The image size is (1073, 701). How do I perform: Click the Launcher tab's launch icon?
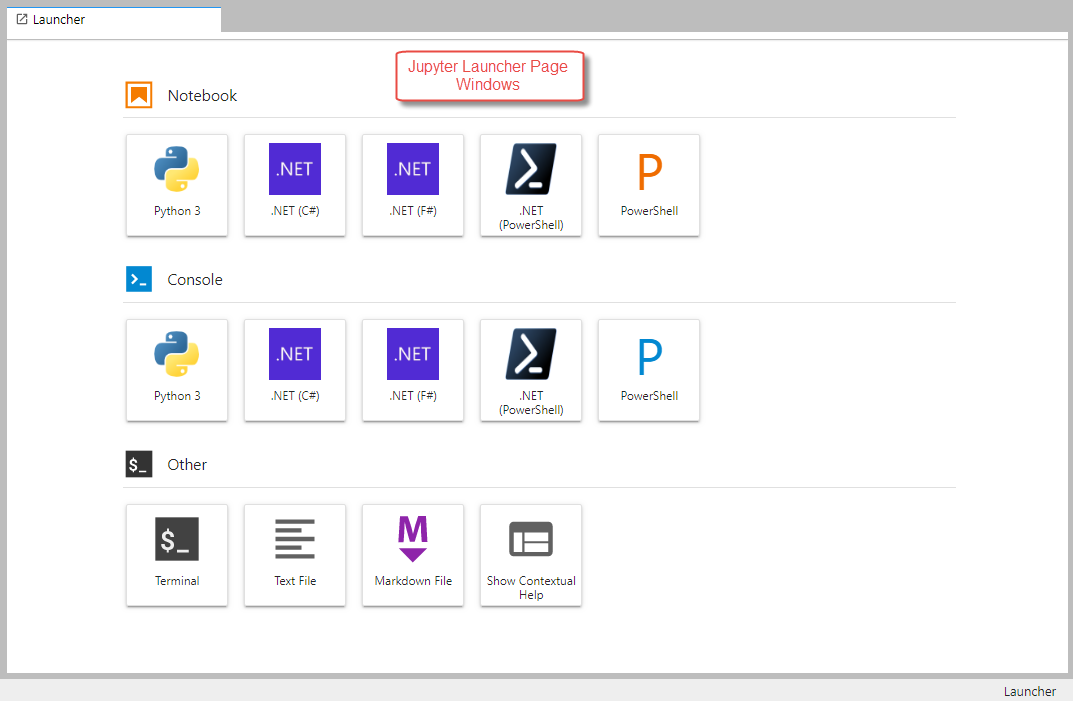click(22, 19)
